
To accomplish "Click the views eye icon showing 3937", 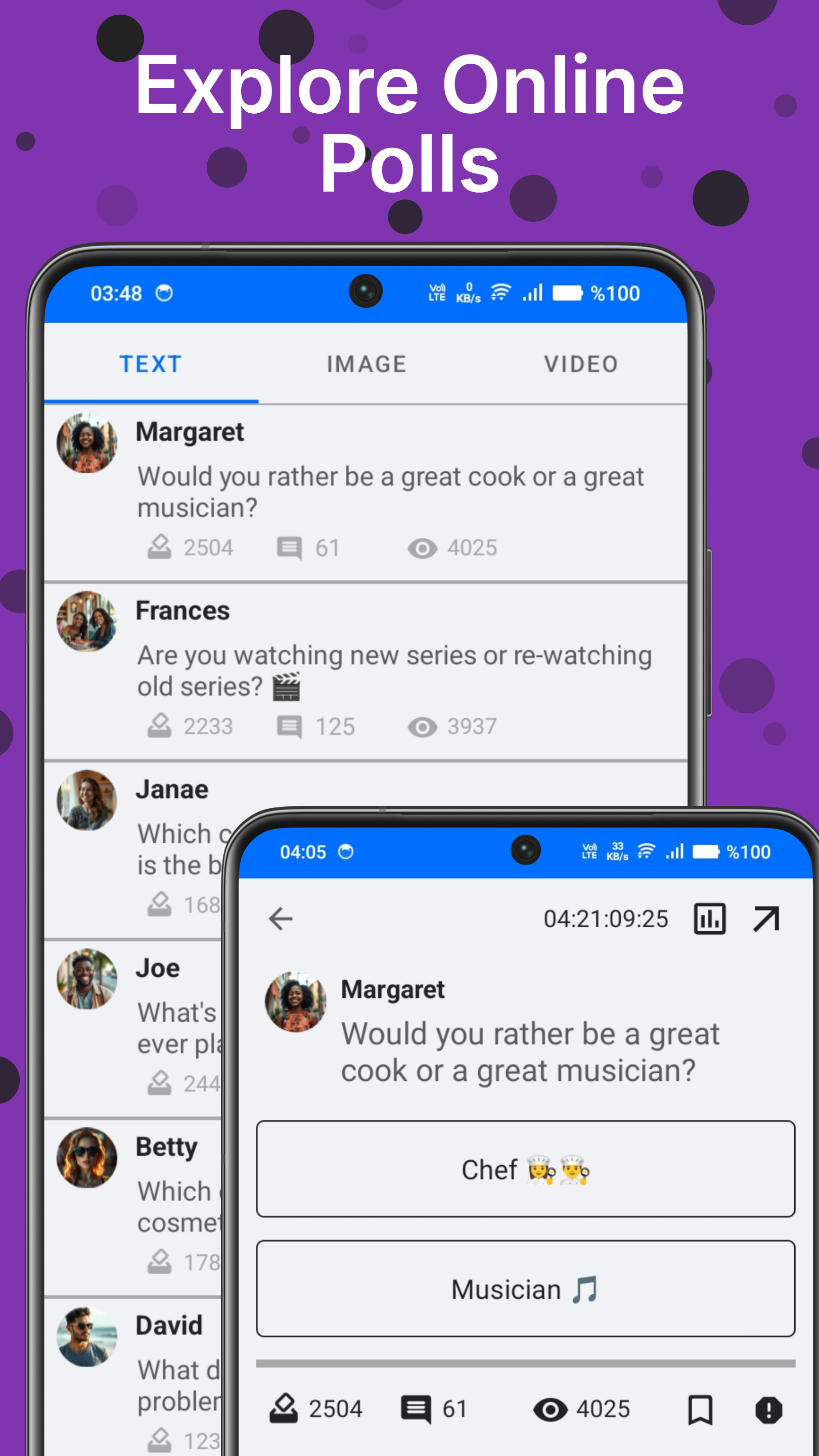I will pyautogui.click(x=422, y=727).
